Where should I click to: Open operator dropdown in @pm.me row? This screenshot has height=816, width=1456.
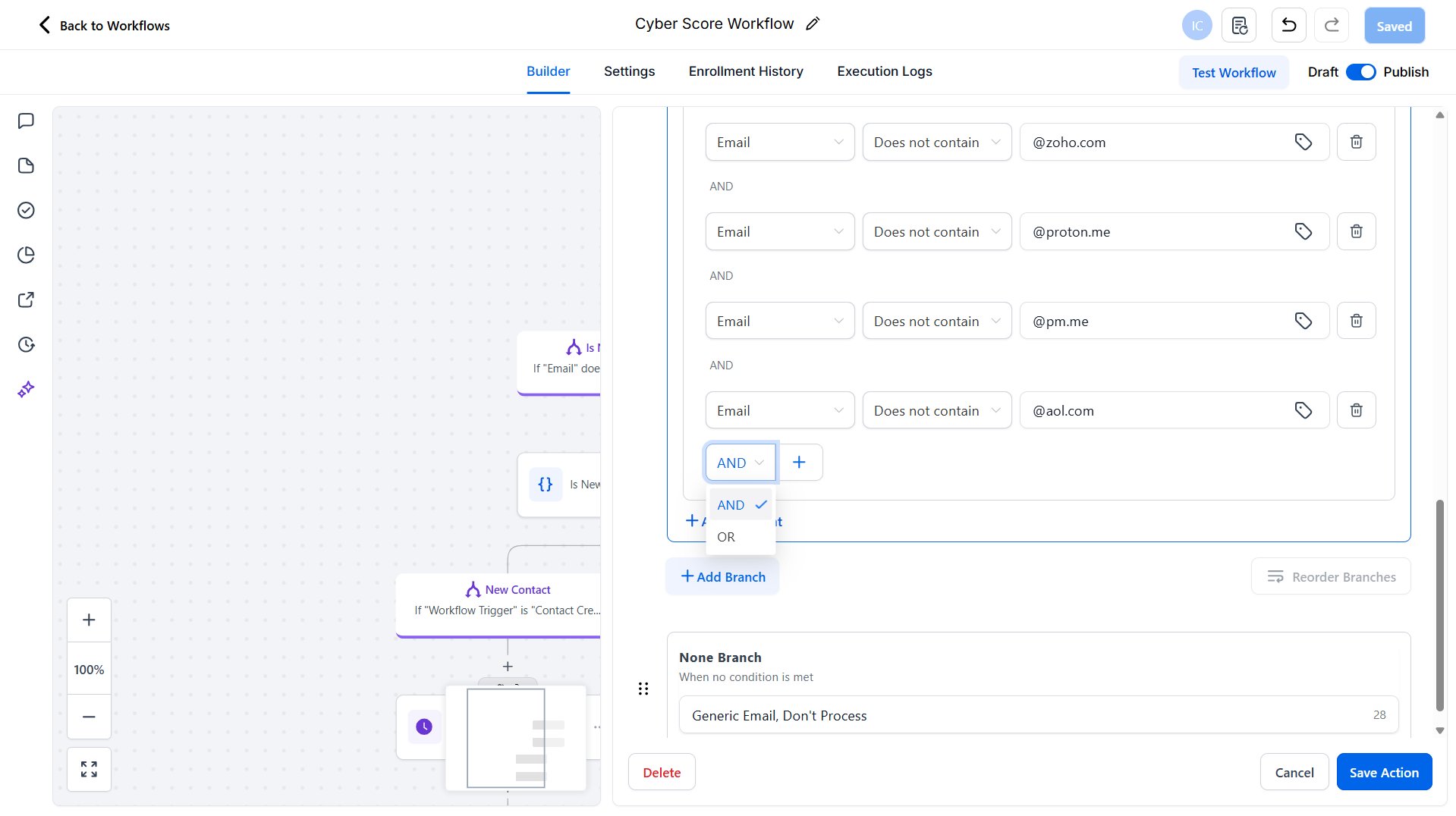pos(937,321)
